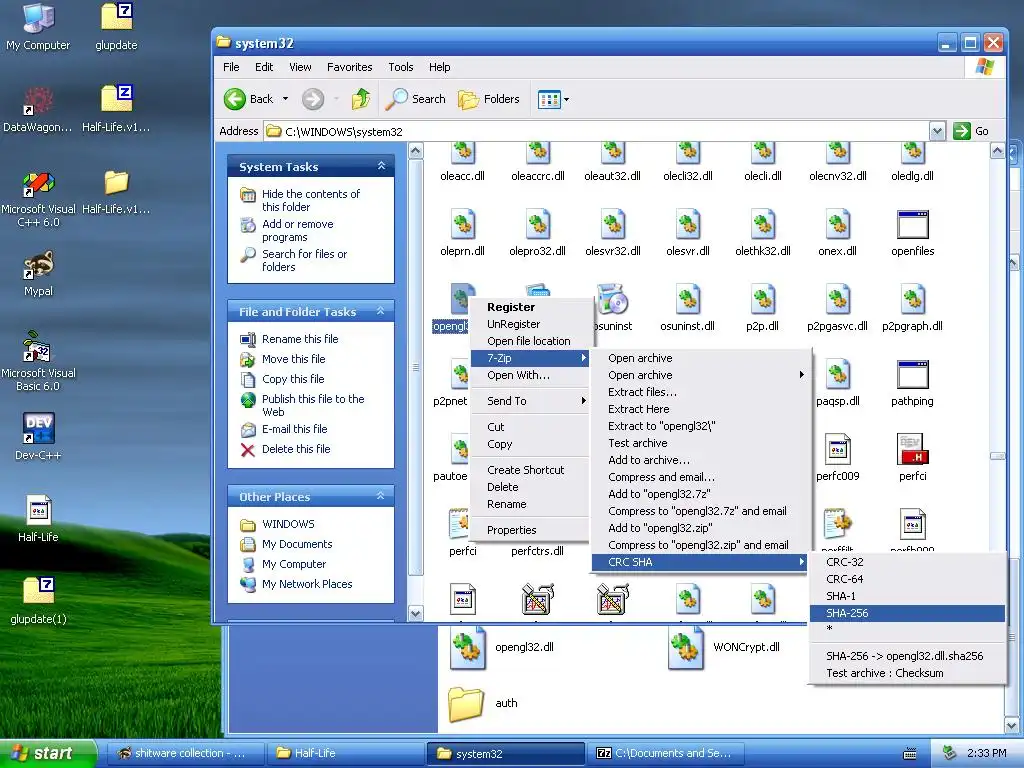1024x768 pixels.
Task: Choose Test archive : Checksum
Action: pos(906,673)
